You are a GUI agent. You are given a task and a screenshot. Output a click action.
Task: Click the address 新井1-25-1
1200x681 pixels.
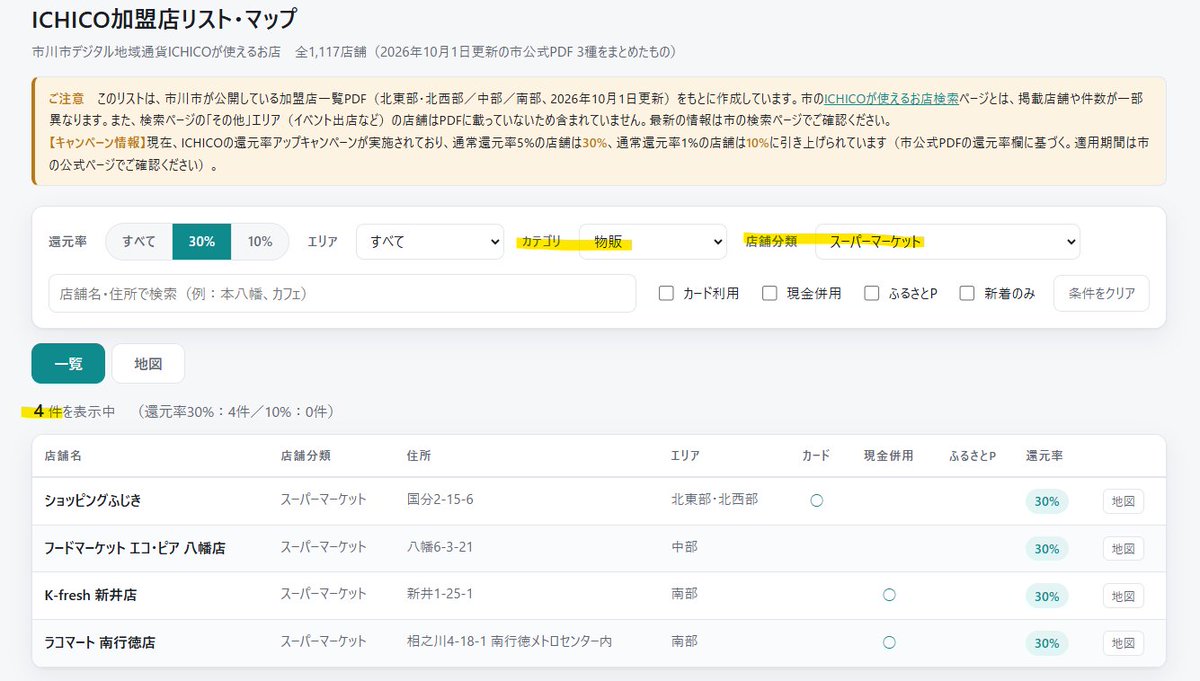tap(440, 594)
